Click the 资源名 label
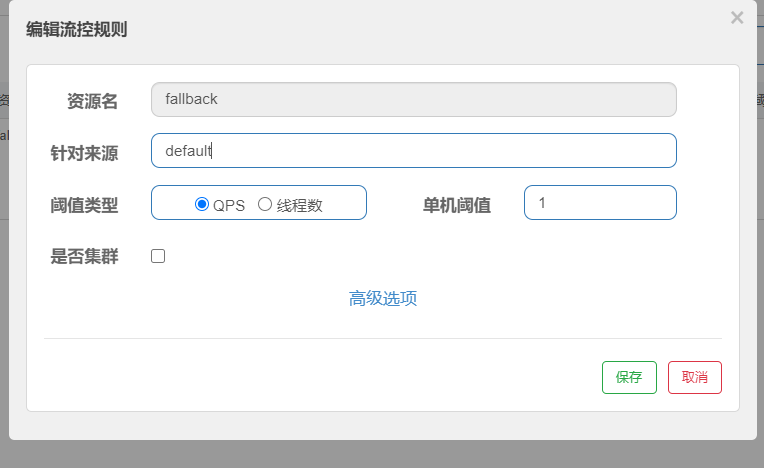The height and width of the screenshot is (468, 764). coord(92,101)
